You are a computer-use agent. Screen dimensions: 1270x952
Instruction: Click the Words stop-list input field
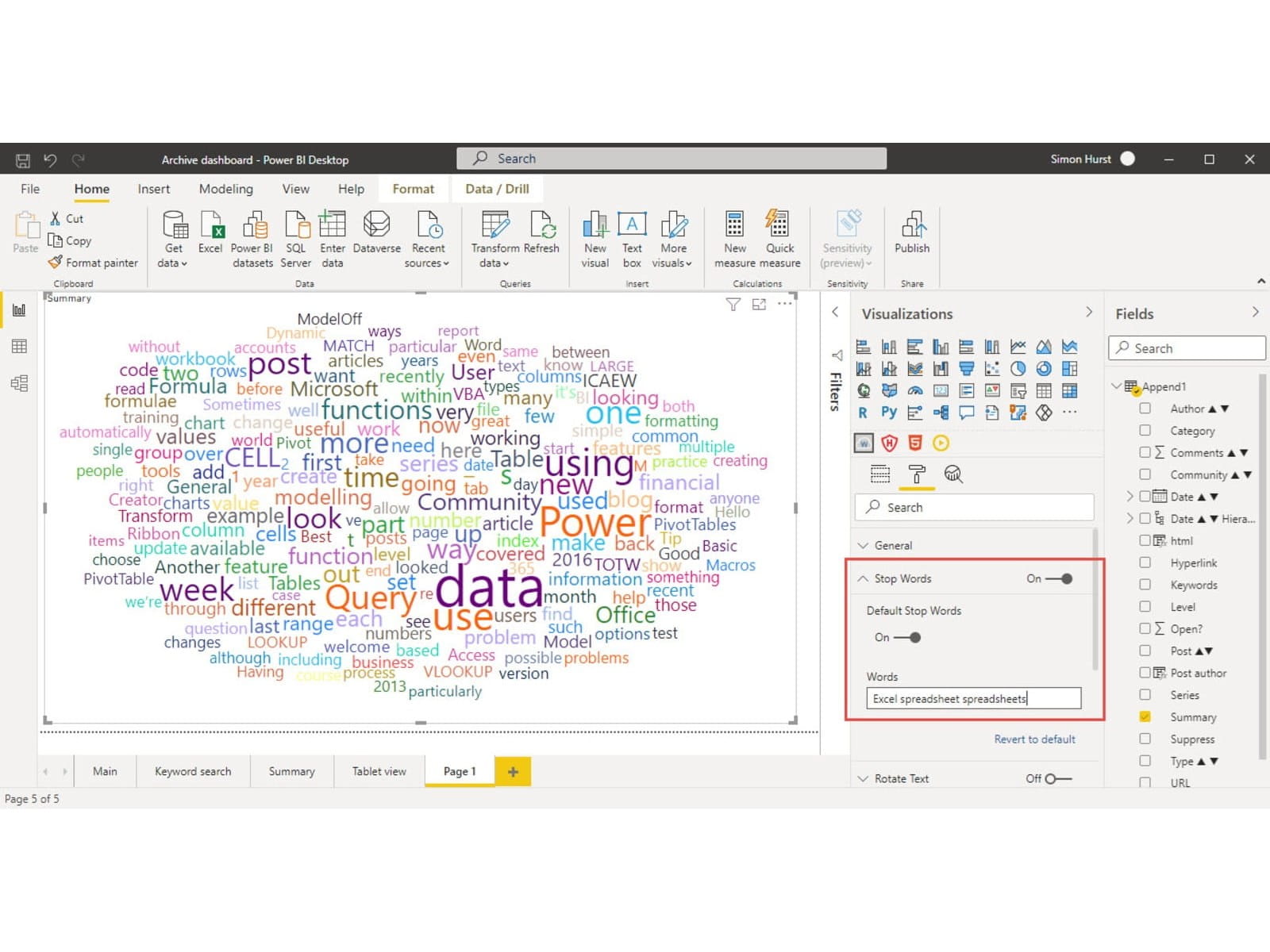[x=973, y=699]
